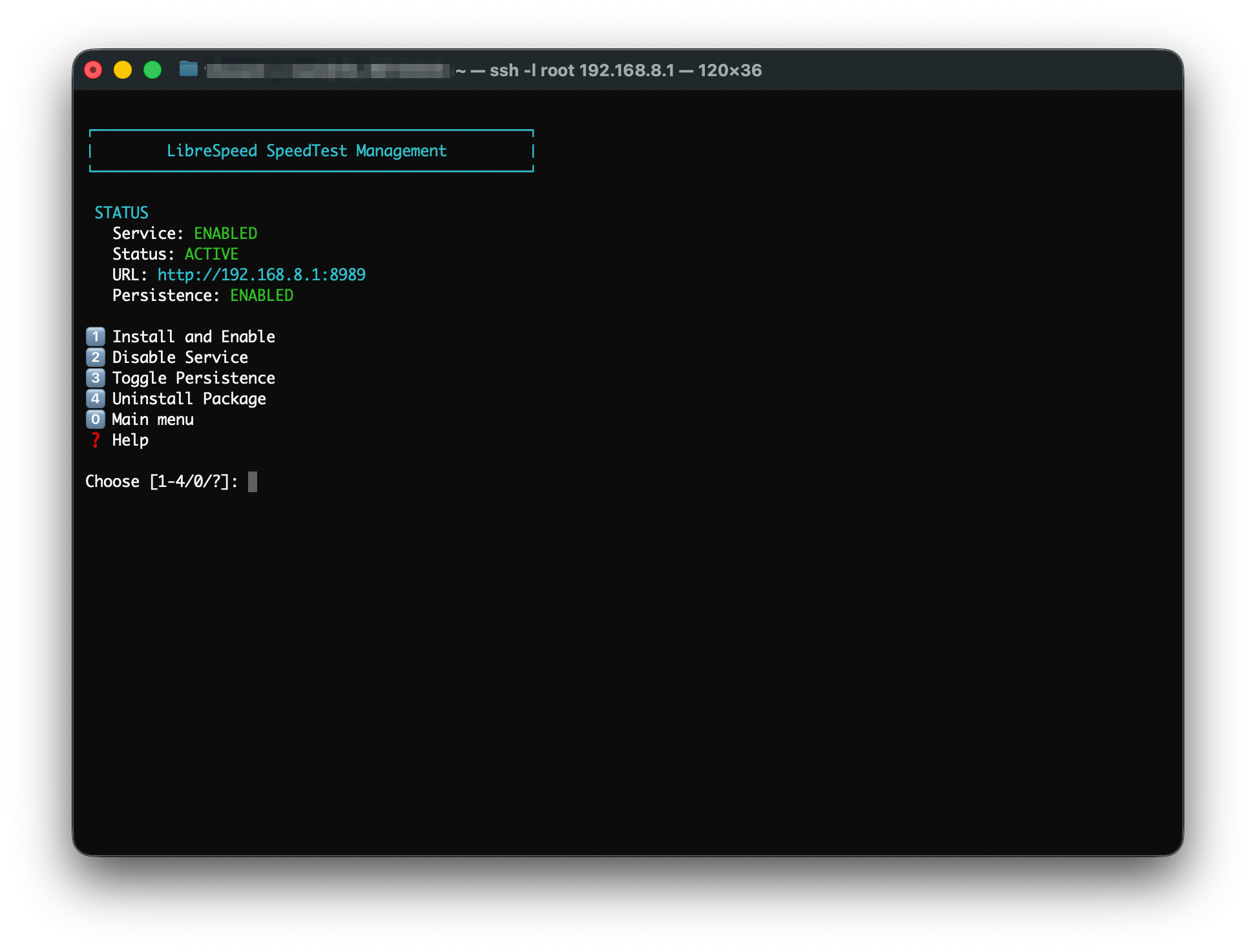Click the number 2 keycap icon

(x=96, y=357)
